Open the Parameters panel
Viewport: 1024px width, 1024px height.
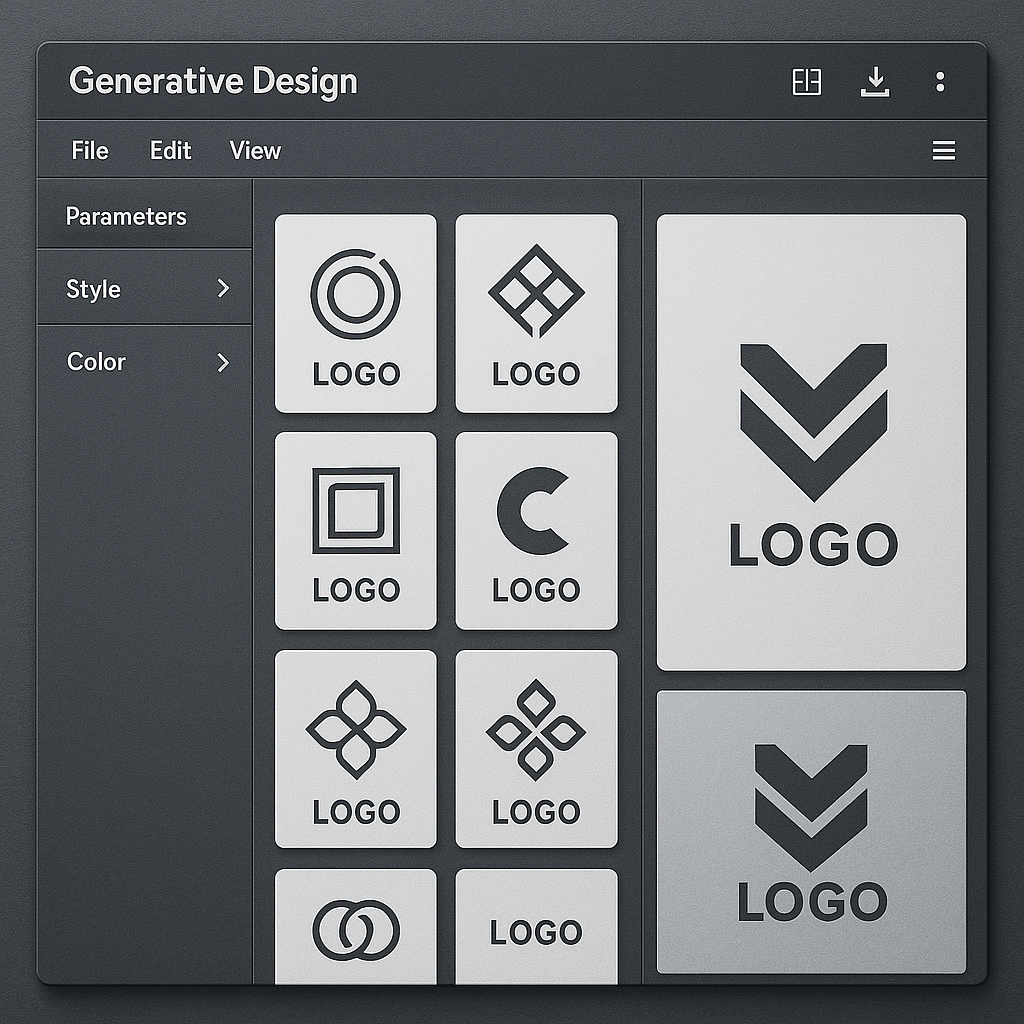[x=125, y=216]
